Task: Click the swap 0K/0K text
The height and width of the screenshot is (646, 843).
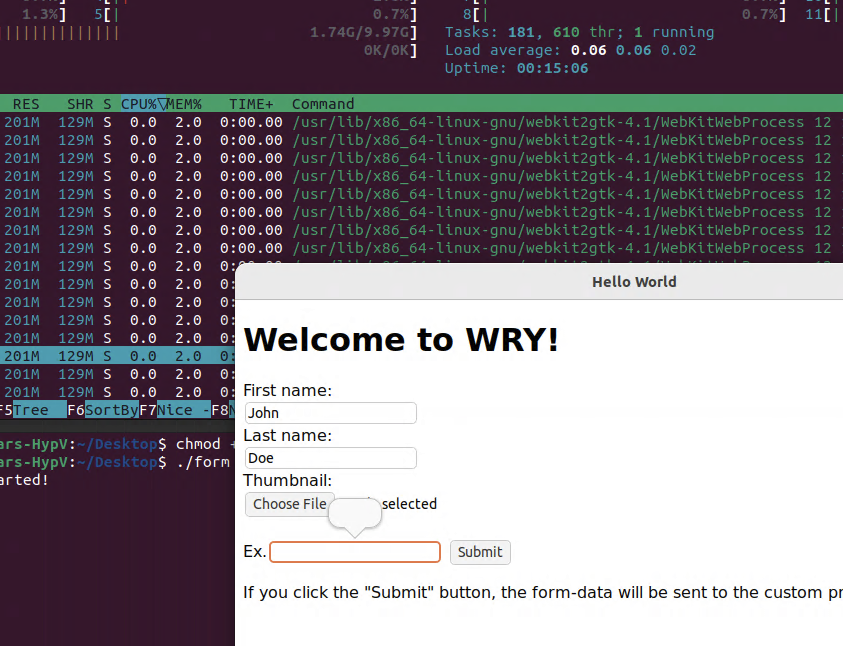Action: [387, 51]
